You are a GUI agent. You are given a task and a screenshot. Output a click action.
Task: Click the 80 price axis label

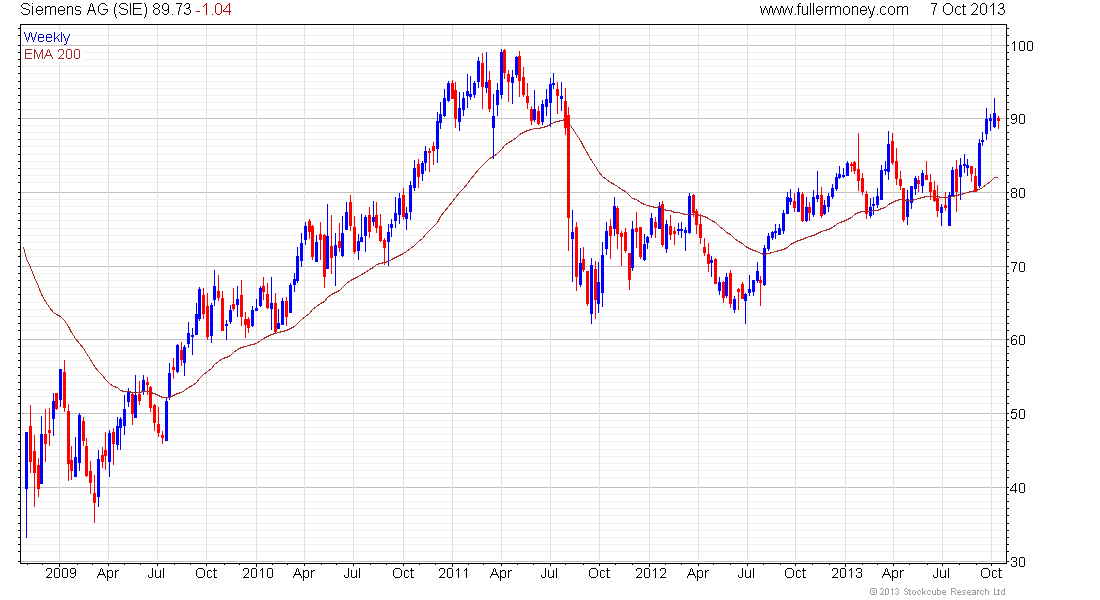(1017, 193)
